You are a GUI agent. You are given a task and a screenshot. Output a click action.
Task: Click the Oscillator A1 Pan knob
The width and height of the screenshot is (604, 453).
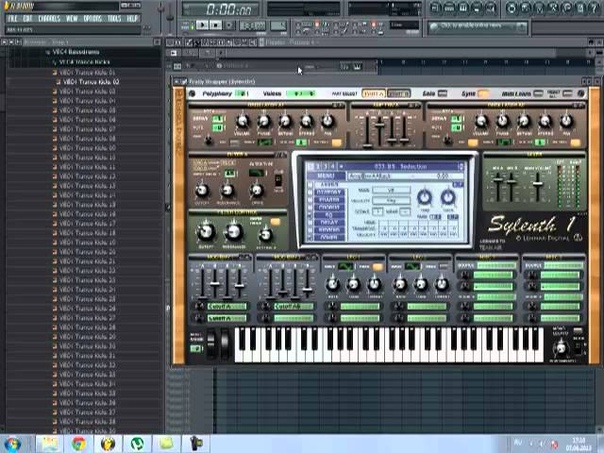tap(328, 122)
